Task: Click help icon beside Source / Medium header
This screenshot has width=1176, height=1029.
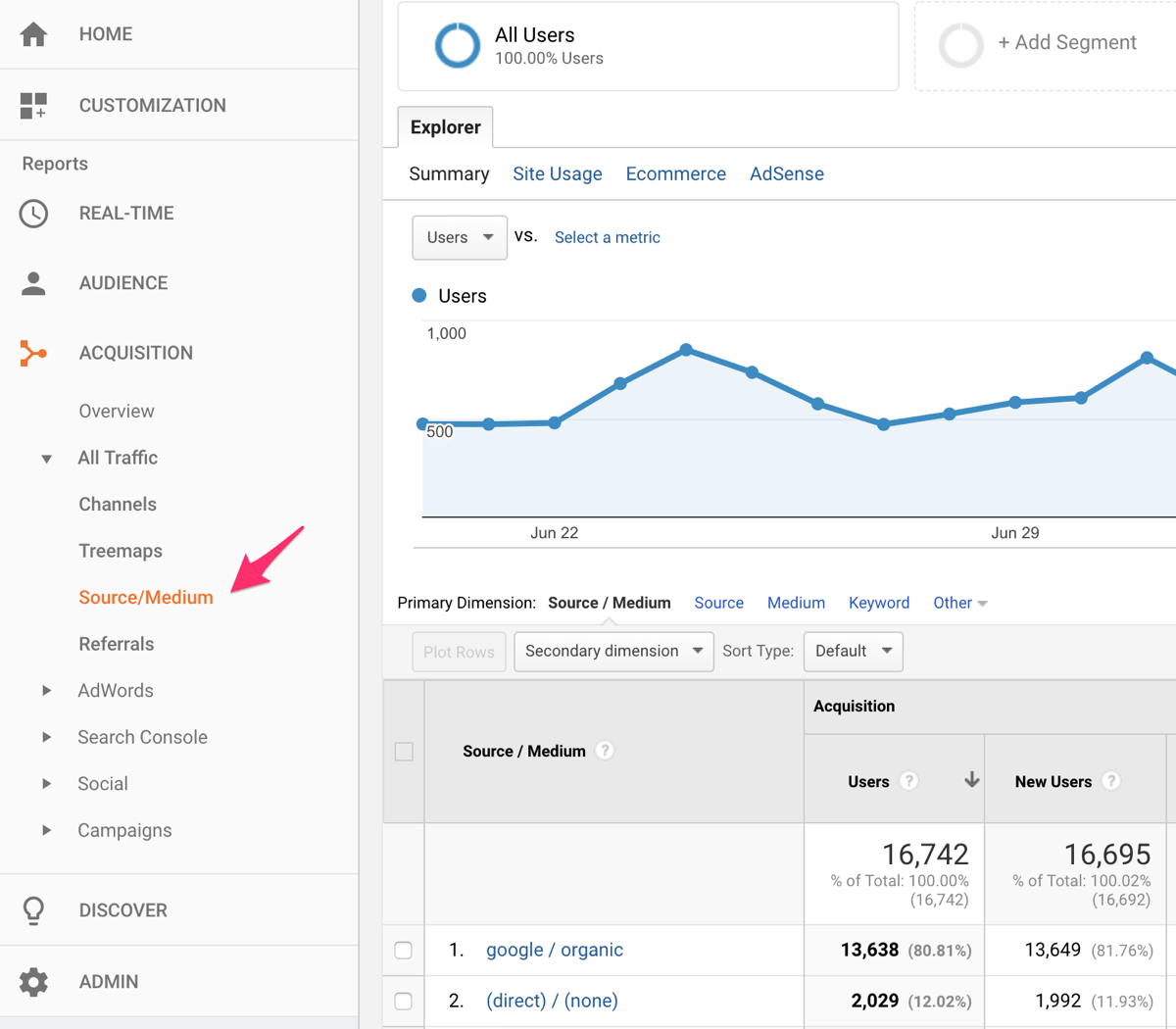Action: point(606,751)
